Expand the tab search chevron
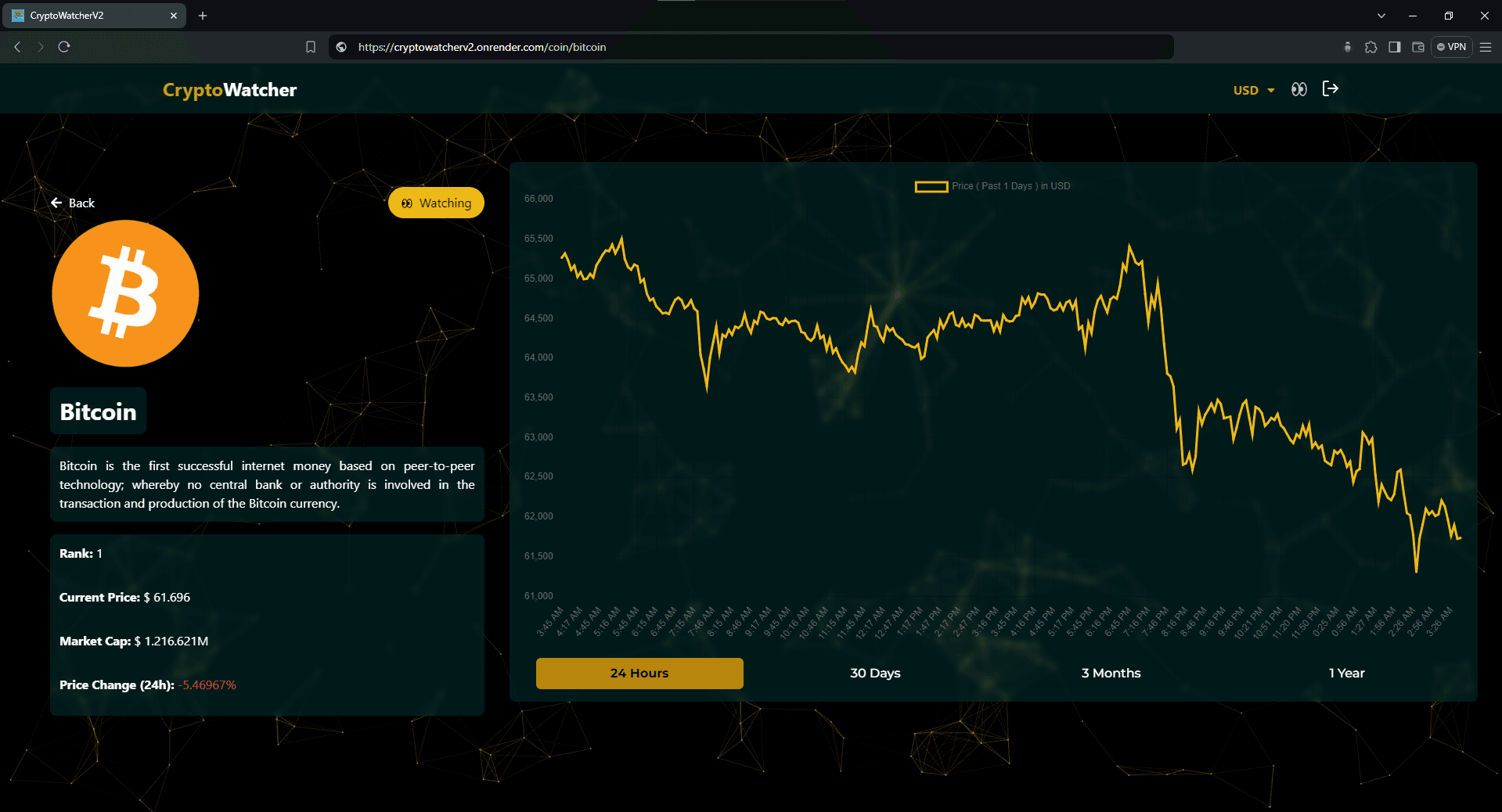The image size is (1502, 812). [x=1381, y=16]
